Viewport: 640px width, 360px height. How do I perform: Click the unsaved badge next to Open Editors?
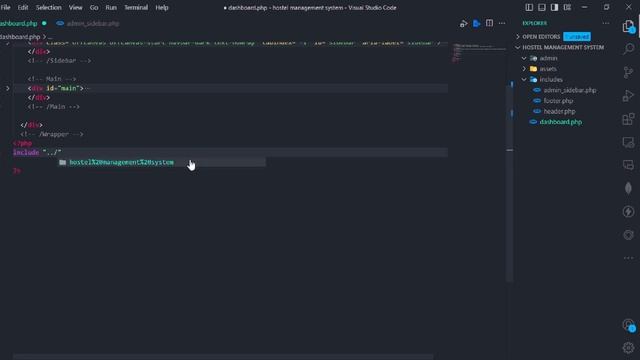point(577,37)
